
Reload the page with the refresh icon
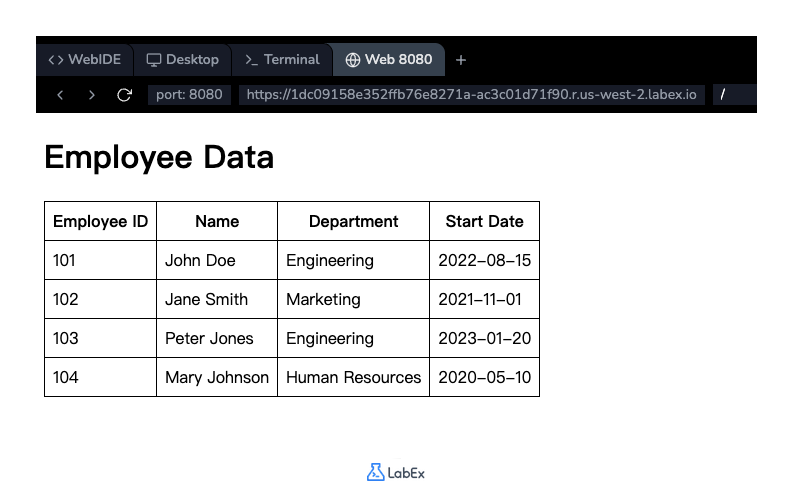coord(124,95)
